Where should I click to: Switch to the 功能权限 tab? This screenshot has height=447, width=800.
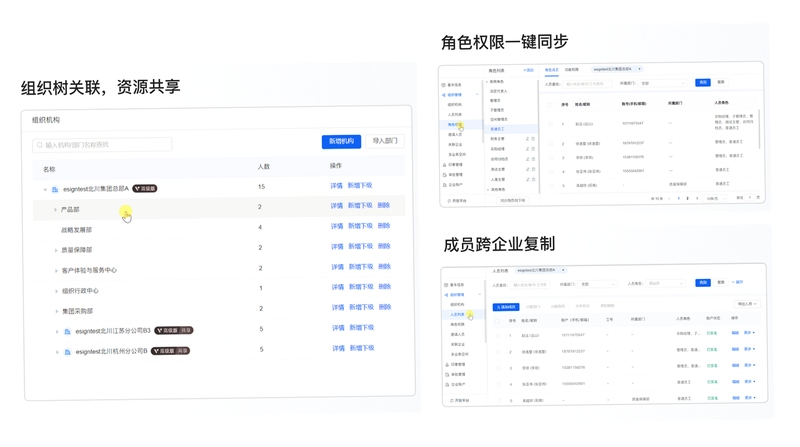click(x=572, y=69)
